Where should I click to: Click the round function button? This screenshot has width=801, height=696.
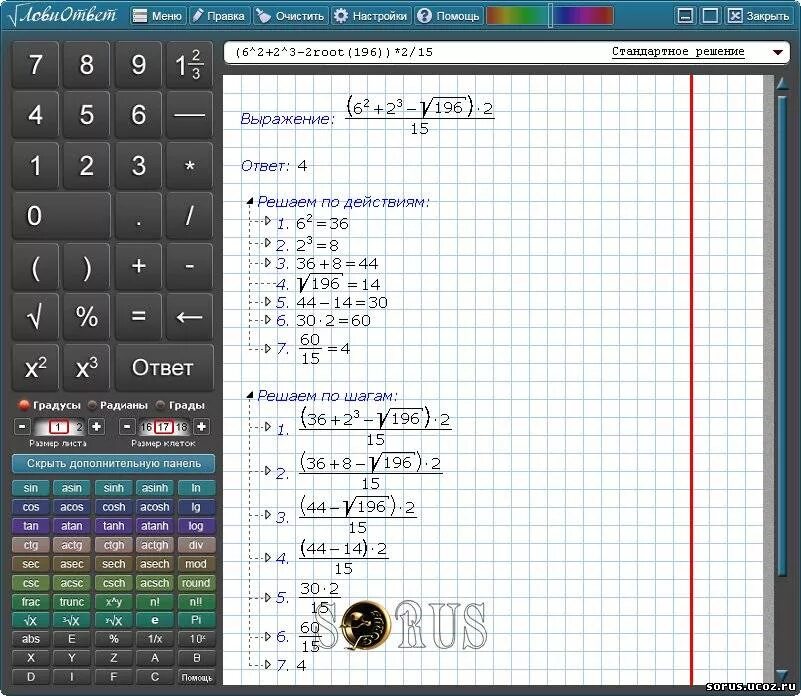coord(196,583)
